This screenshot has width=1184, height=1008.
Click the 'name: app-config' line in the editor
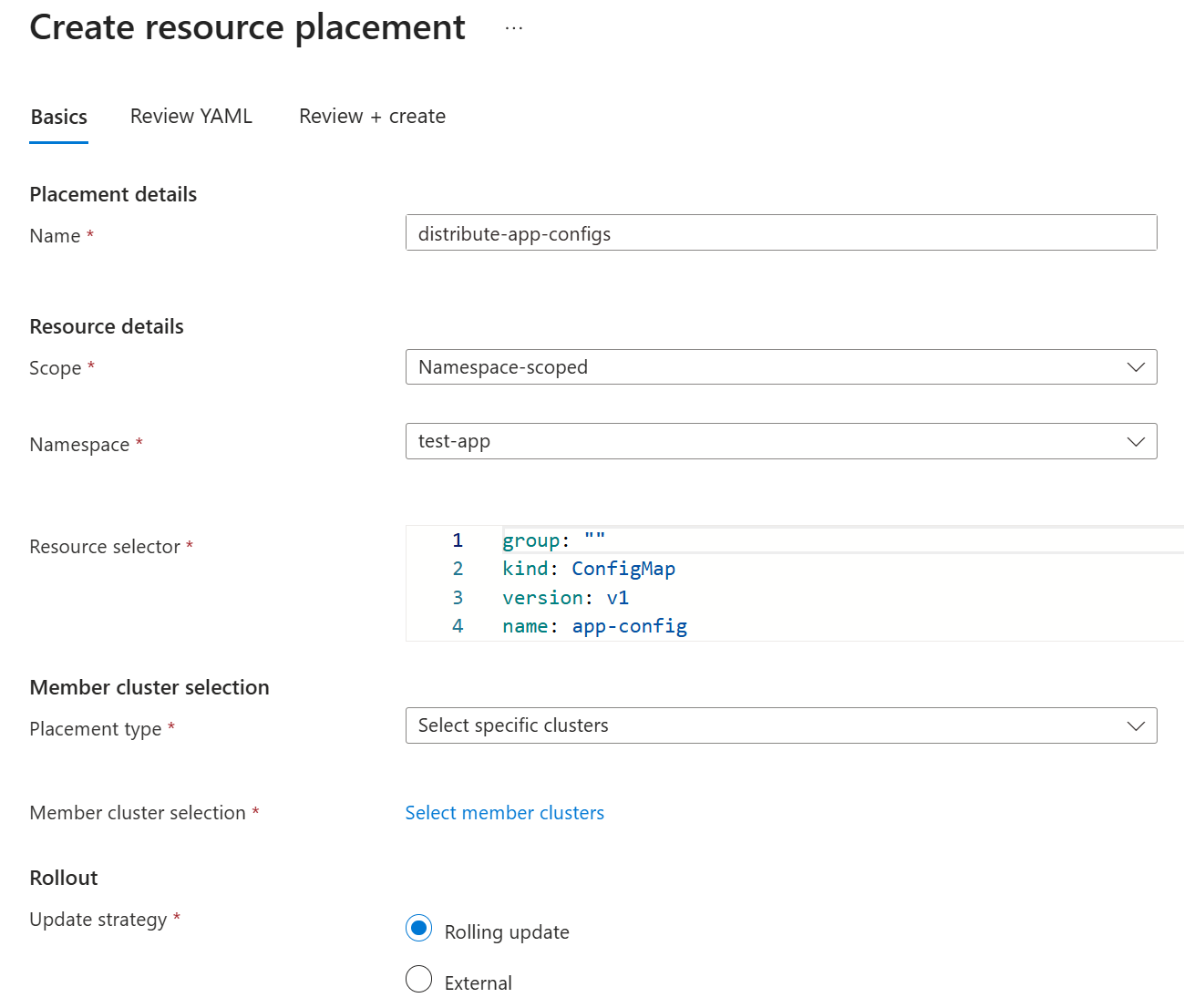(594, 626)
